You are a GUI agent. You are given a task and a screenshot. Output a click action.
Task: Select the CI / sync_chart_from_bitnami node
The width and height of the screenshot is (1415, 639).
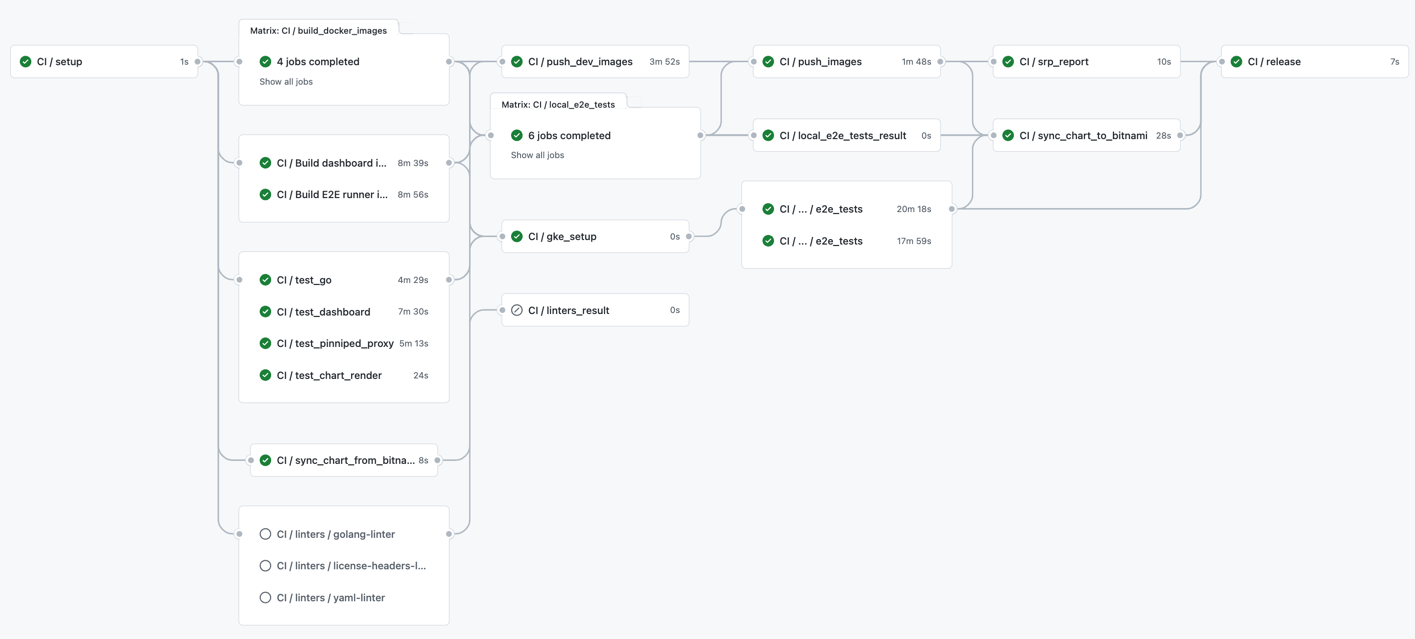point(344,460)
